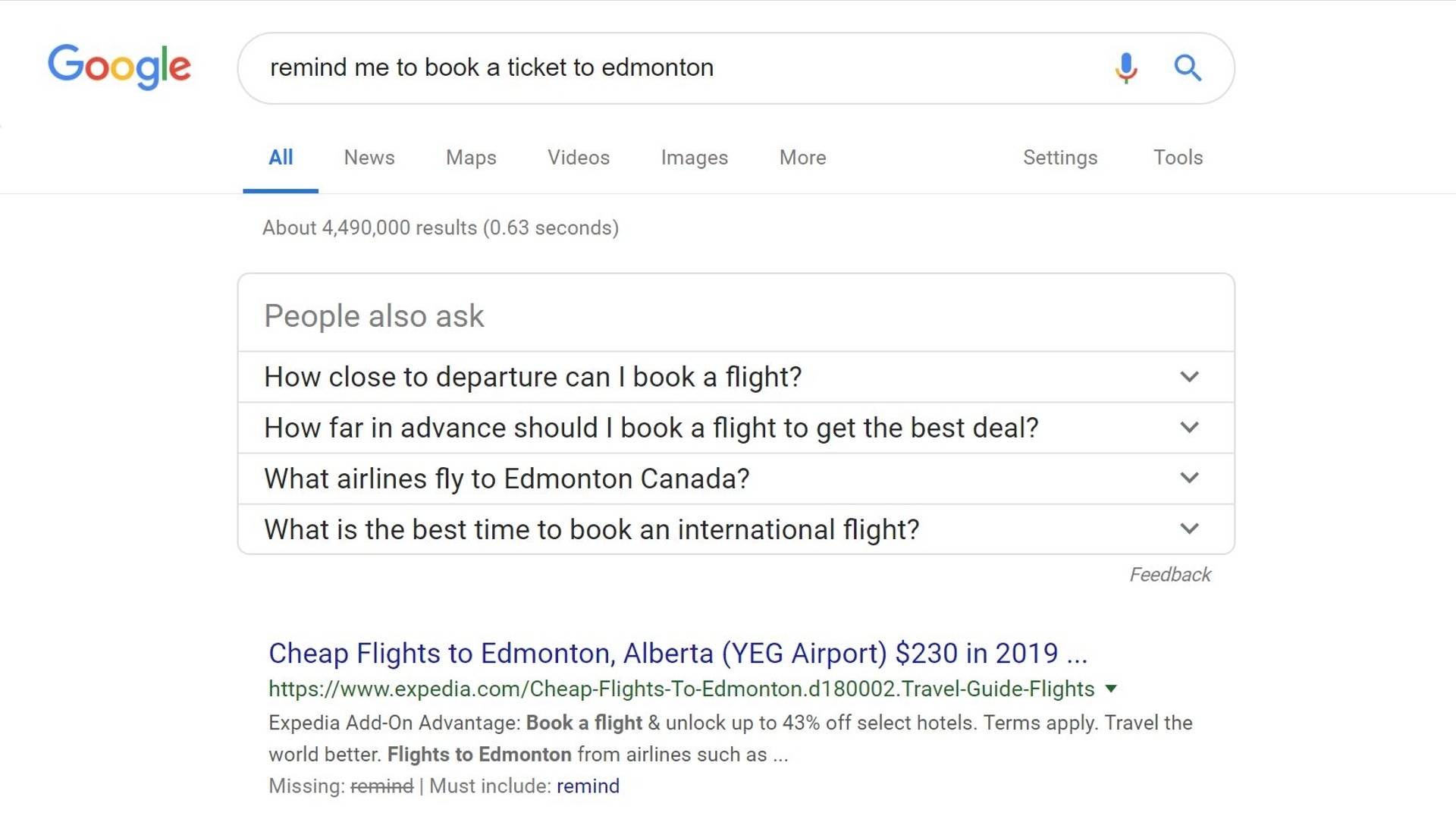Select the Images tab
This screenshot has width=1456, height=819.
tap(694, 157)
